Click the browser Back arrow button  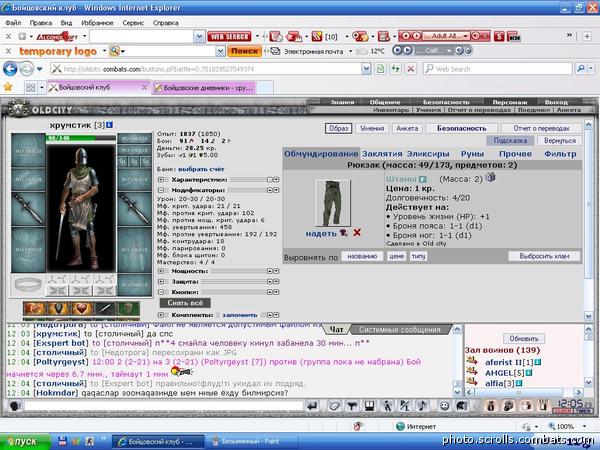[10, 69]
